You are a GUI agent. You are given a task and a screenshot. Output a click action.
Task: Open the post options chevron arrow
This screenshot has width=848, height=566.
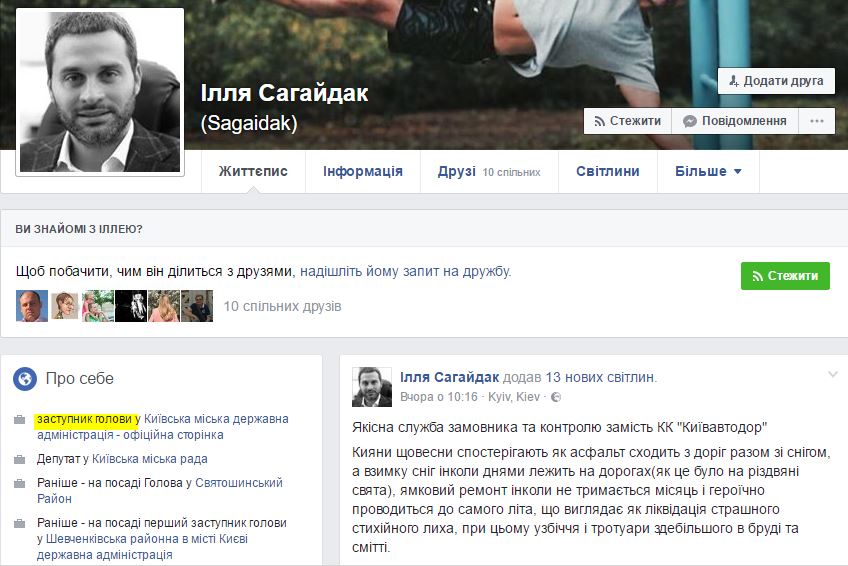[x=832, y=375]
